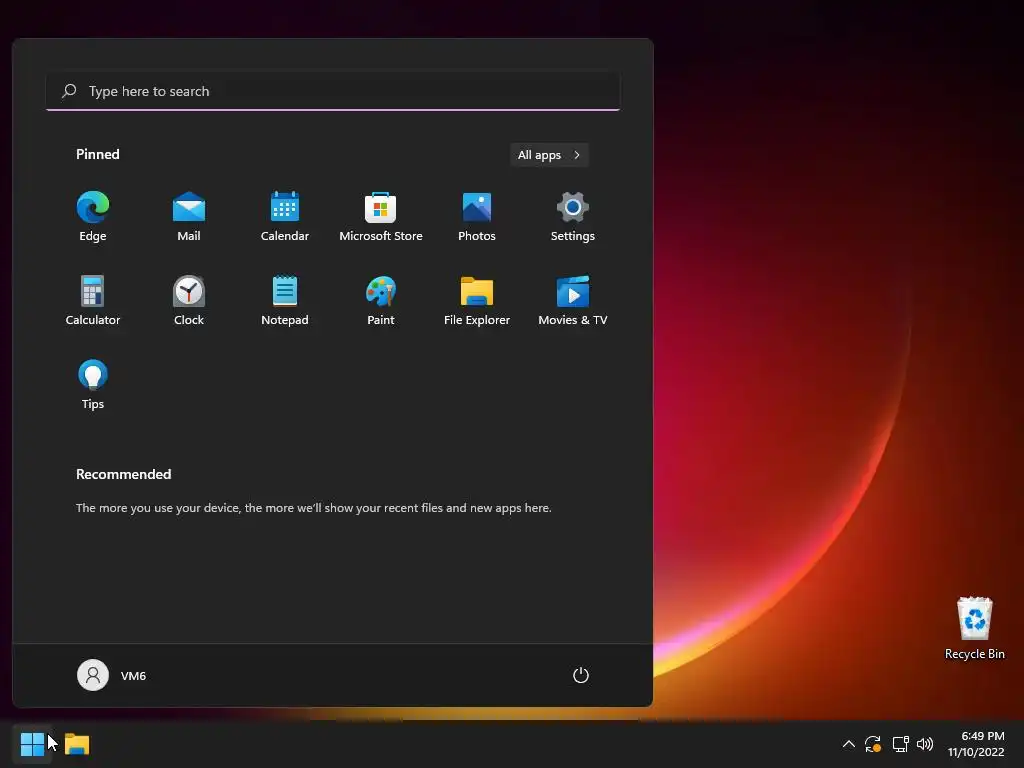Show hidden tray icons chevron

point(848,744)
